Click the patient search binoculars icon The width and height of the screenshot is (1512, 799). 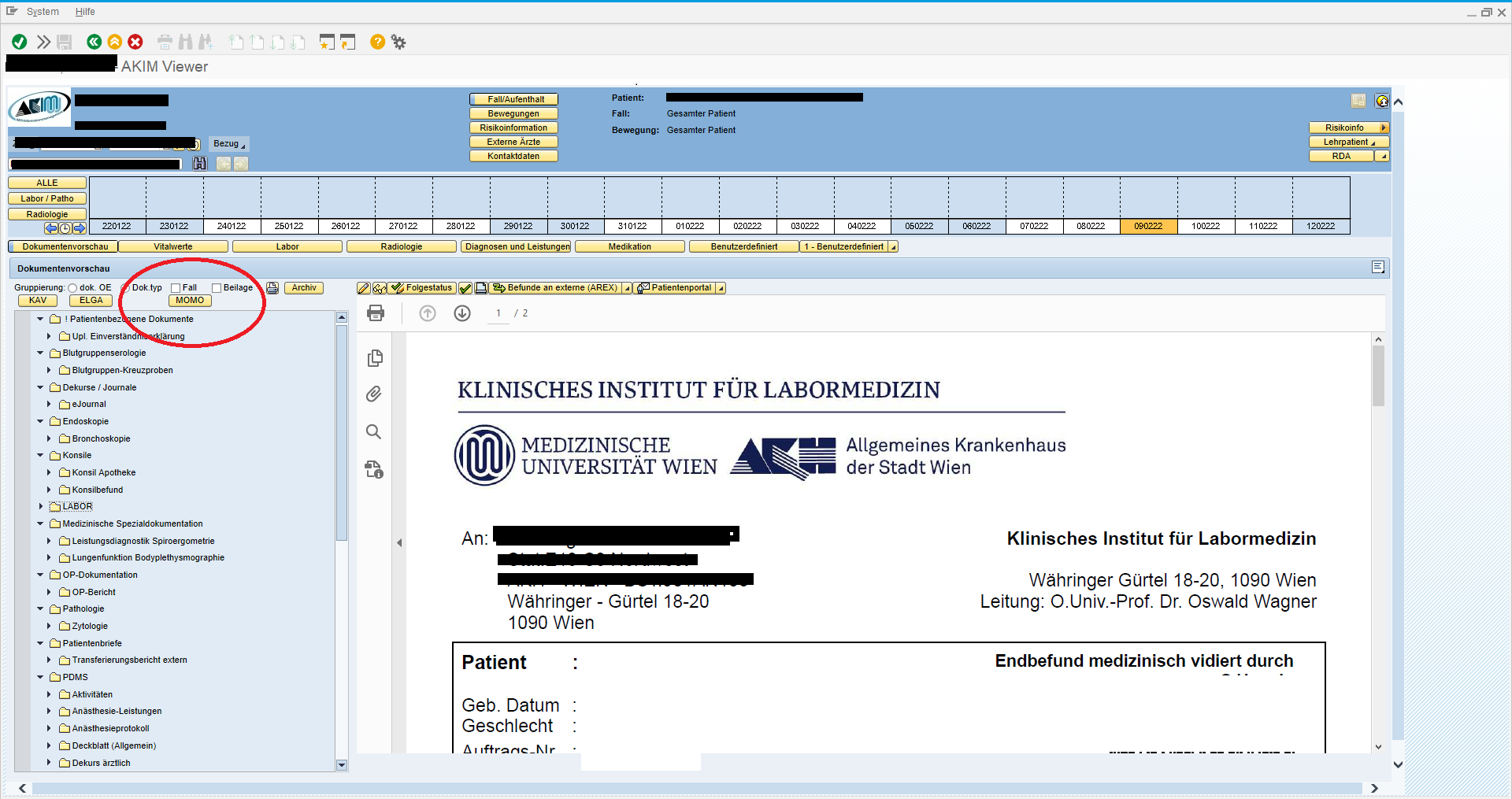(199, 163)
